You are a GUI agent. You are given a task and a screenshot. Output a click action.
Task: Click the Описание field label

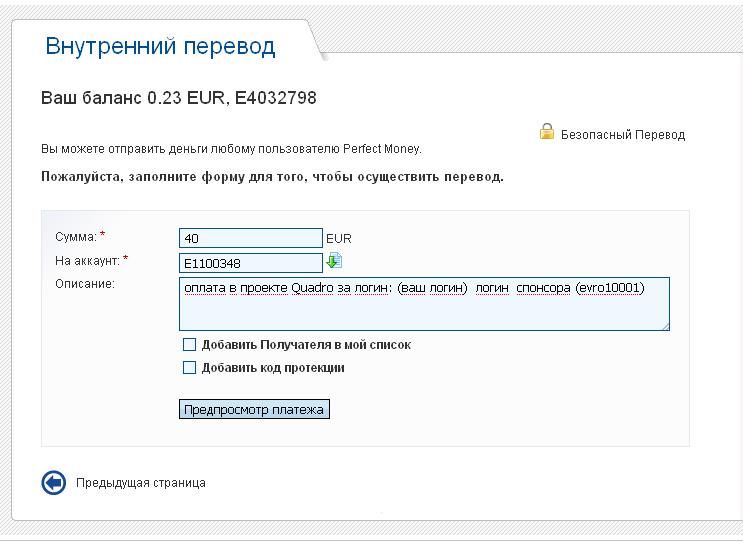click(86, 284)
